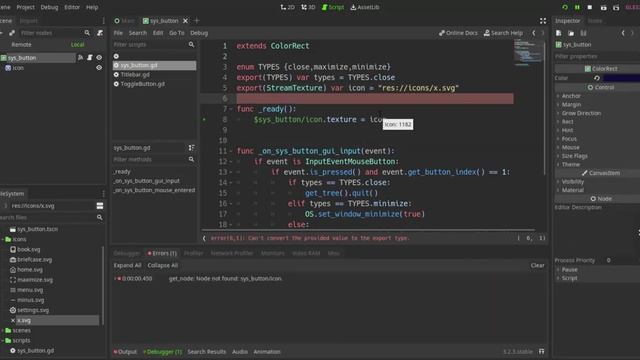Open the Animation bottom panel

pyautogui.click(x=267, y=351)
